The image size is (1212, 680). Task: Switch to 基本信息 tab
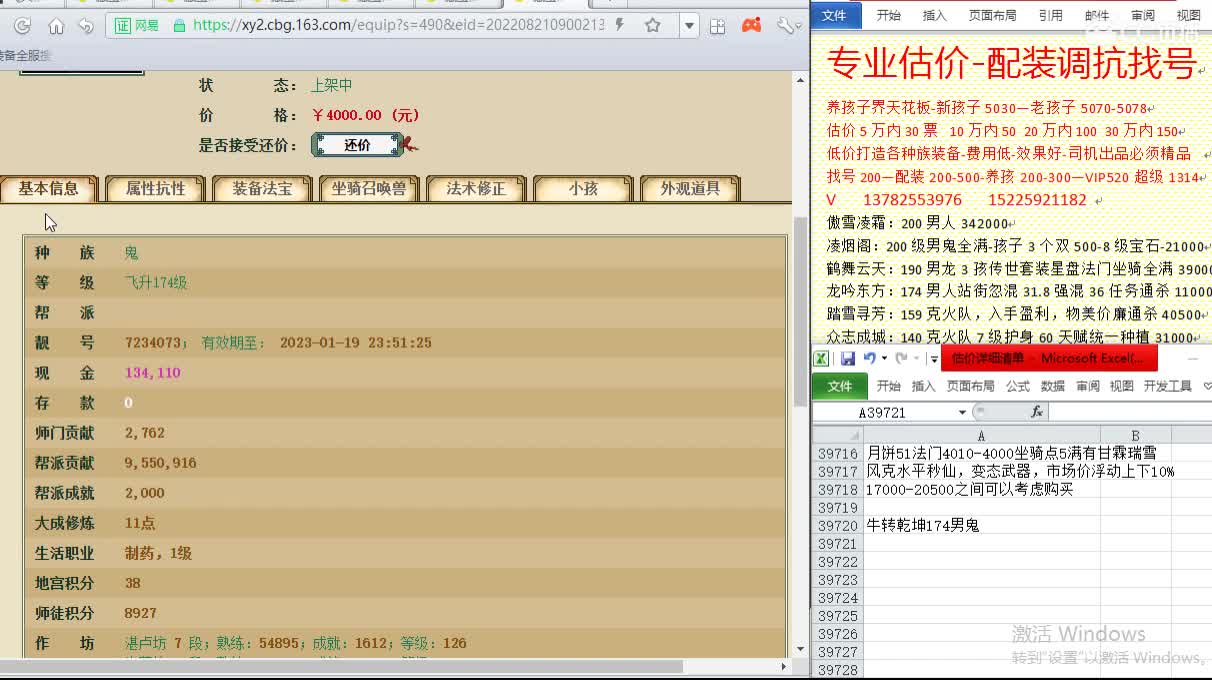pos(48,188)
